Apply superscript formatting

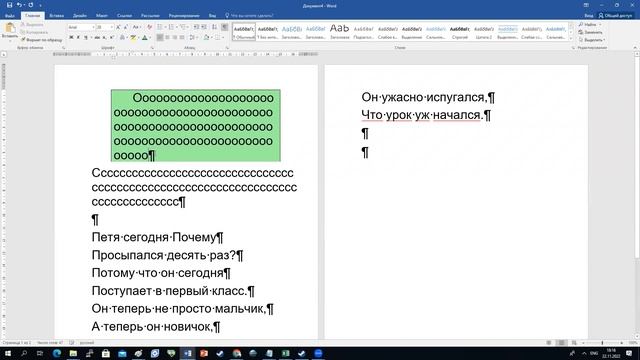click(112, 37)
